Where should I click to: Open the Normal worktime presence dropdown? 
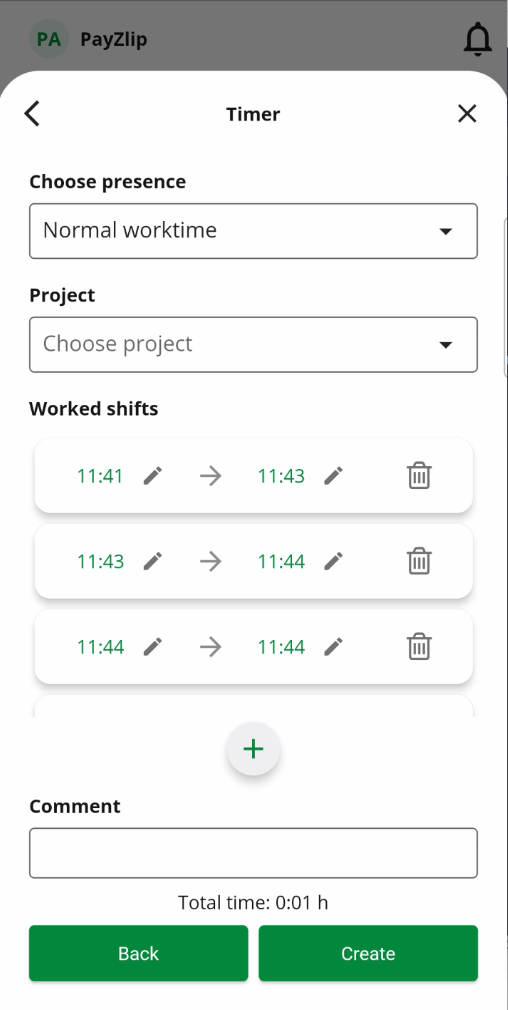(254, 231)
